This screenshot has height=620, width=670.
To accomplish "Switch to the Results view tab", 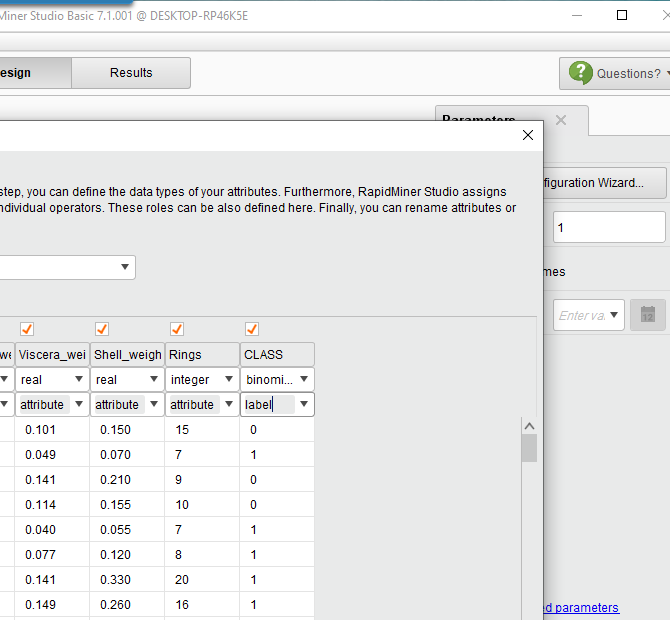I will click(x=131, y=73).
